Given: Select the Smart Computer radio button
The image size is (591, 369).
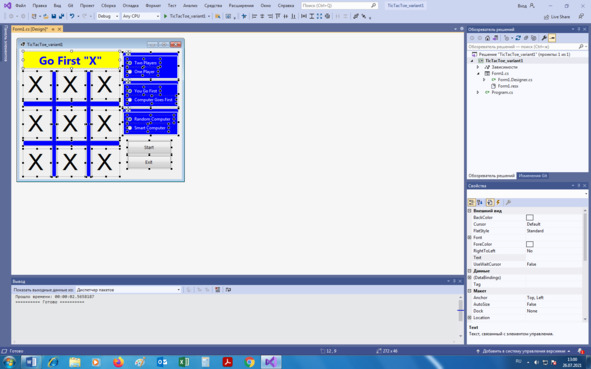Looking at the screenshot, I should [147, 128].
